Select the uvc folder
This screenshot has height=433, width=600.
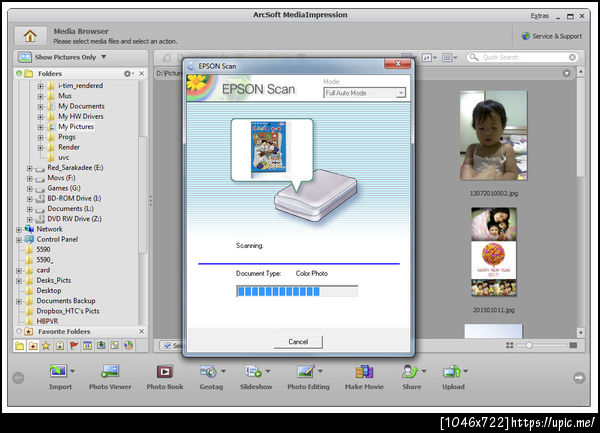tap(63, 158)
